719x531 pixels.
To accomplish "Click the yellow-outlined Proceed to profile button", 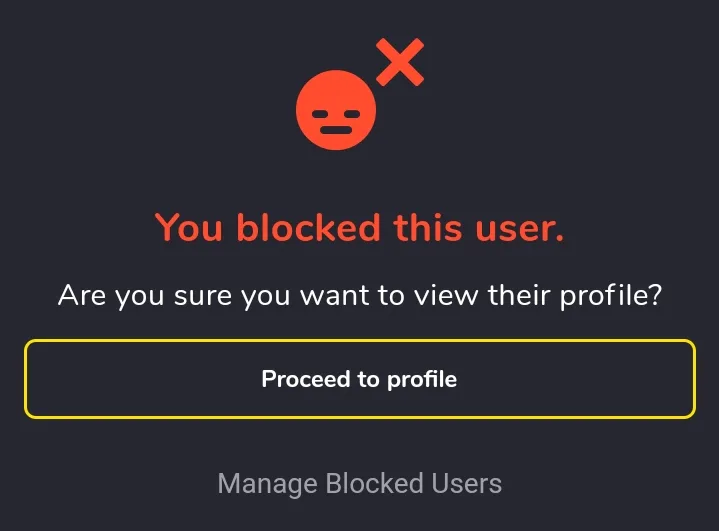I will pyautogui.click(x=360, y=379).
